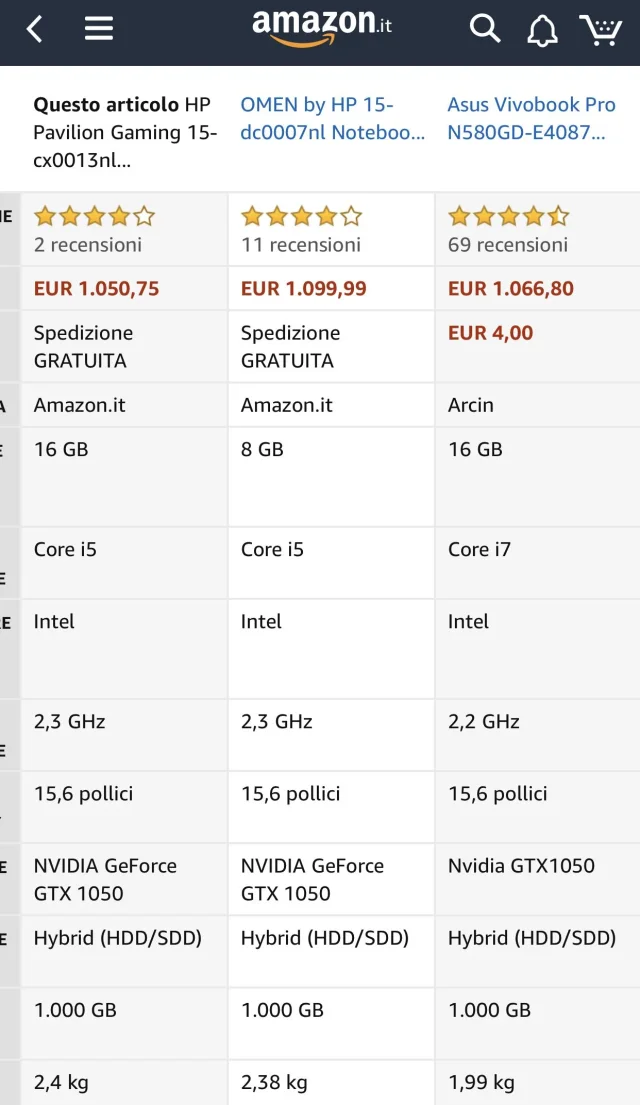Open the 69 recensioni reviews link
This screenshot has width=640, height=1105.
click(508, 245)
